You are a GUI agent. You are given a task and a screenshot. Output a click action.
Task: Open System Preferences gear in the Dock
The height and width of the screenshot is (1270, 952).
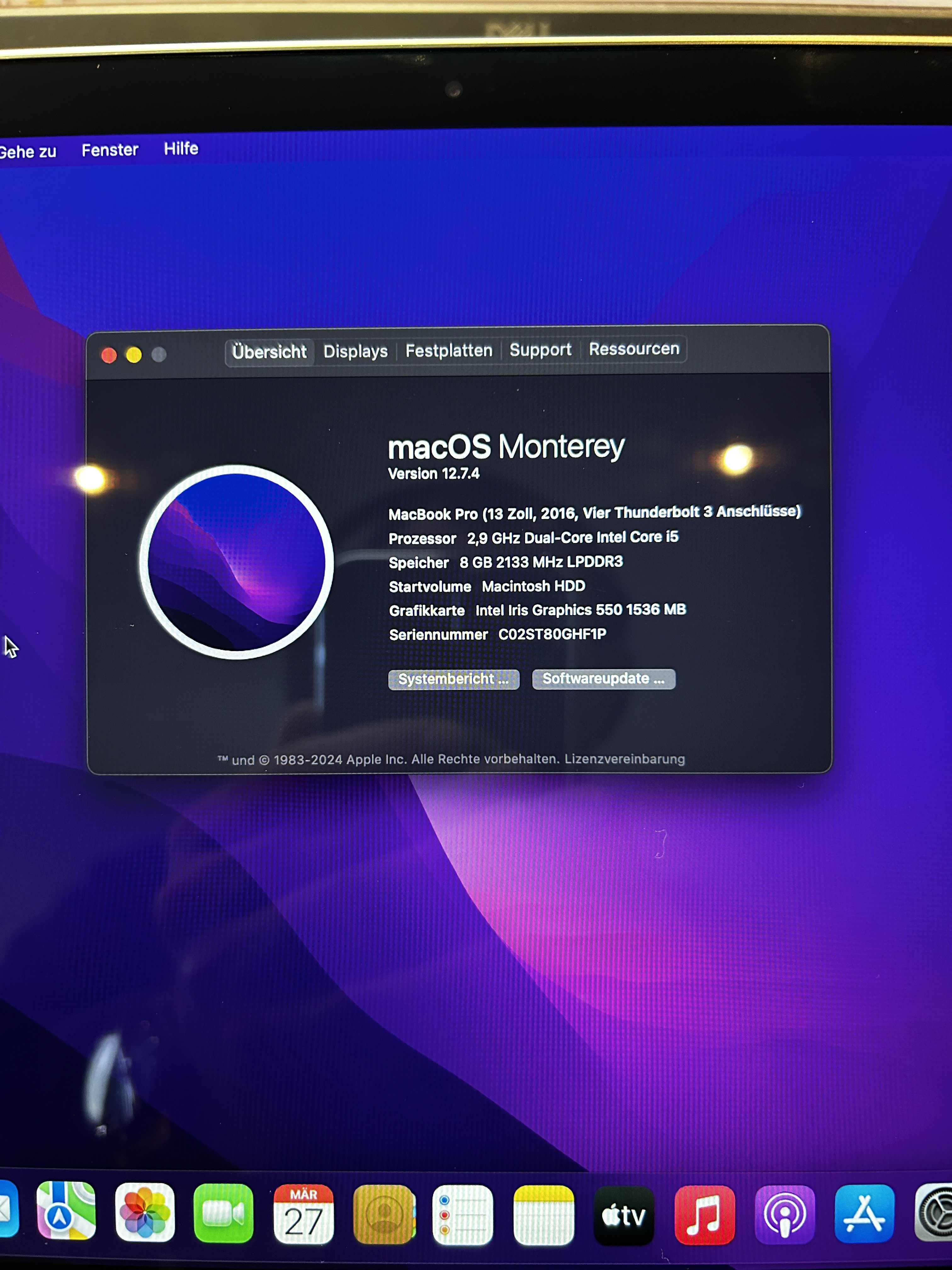click(x=934, y=1213)
